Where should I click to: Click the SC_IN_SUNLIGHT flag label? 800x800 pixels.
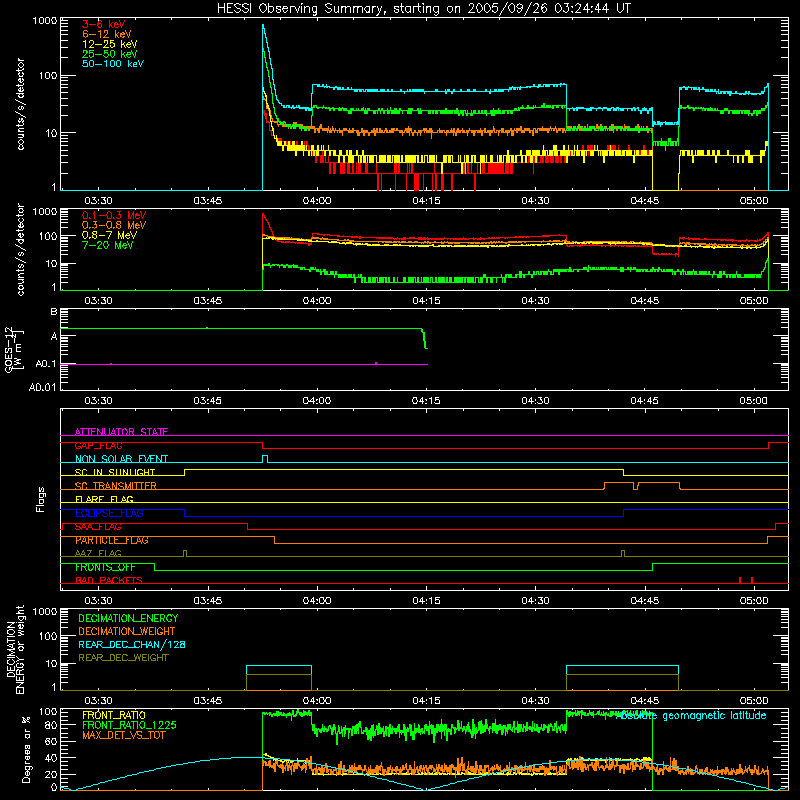tap(115, 472)
